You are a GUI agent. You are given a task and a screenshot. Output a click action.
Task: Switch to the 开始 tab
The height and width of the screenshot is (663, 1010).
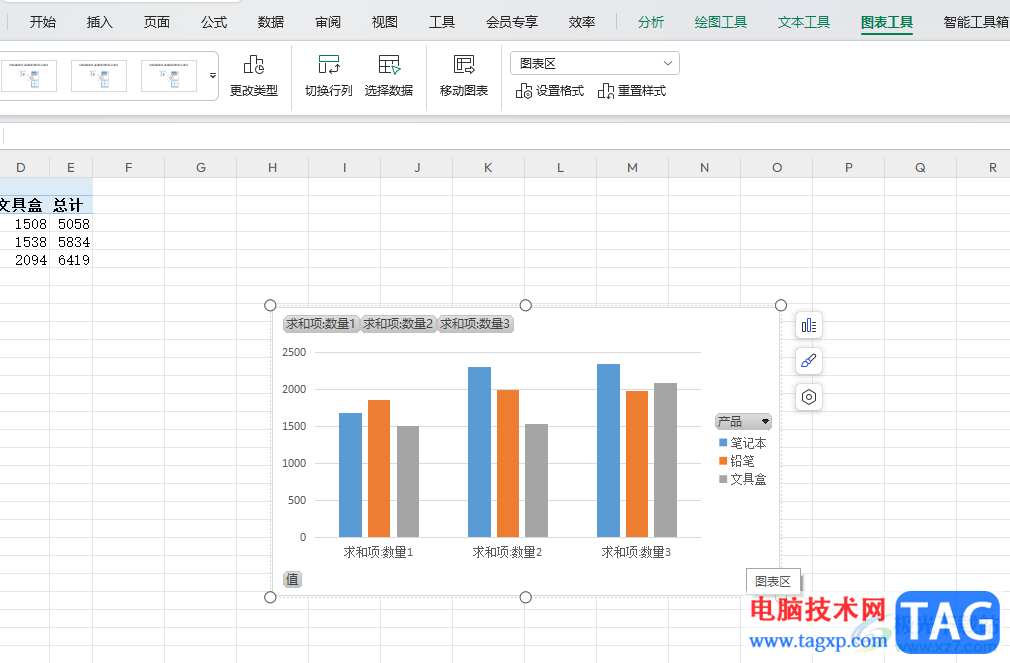coord(43,22)
